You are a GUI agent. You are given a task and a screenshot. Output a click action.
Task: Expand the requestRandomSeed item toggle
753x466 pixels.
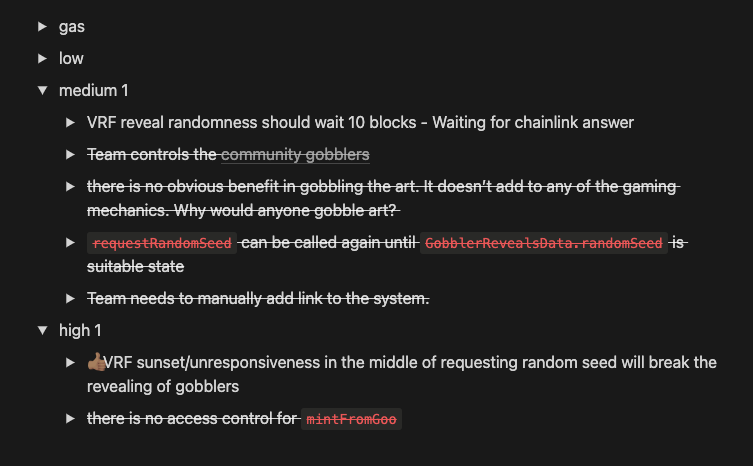click(x=70, y=243)
